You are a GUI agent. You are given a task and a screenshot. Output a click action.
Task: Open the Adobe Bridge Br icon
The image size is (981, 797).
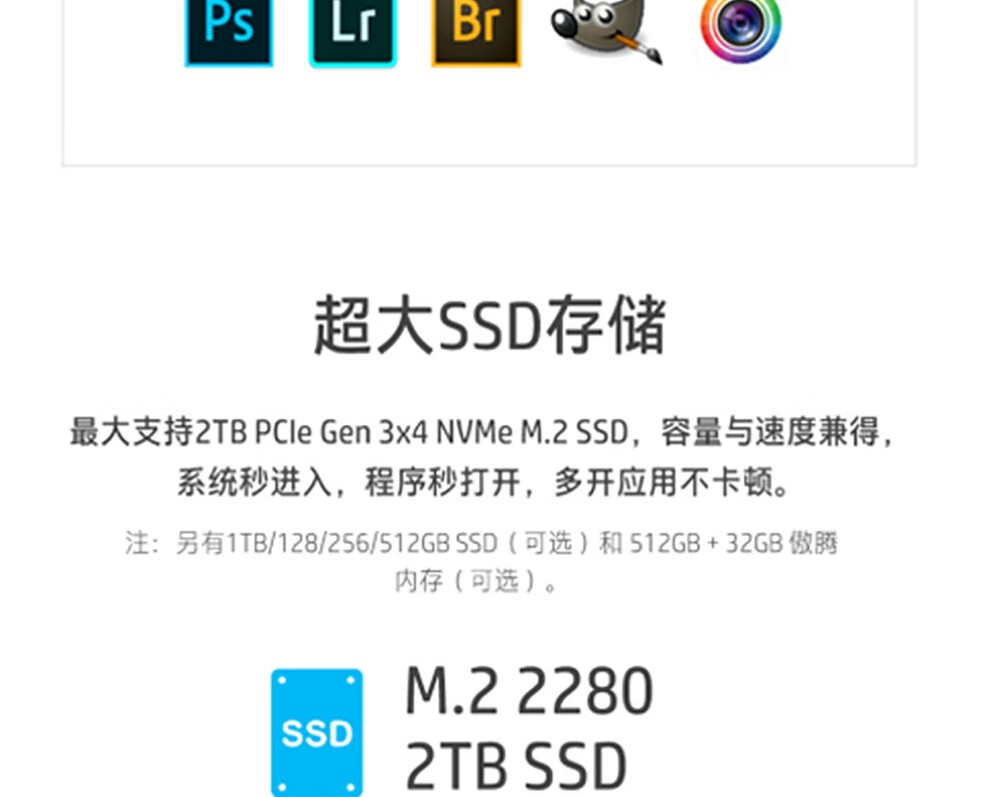coord(477,31)
